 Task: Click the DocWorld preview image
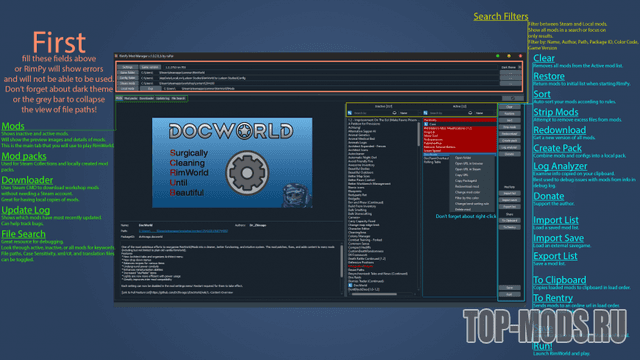[232, 163]
